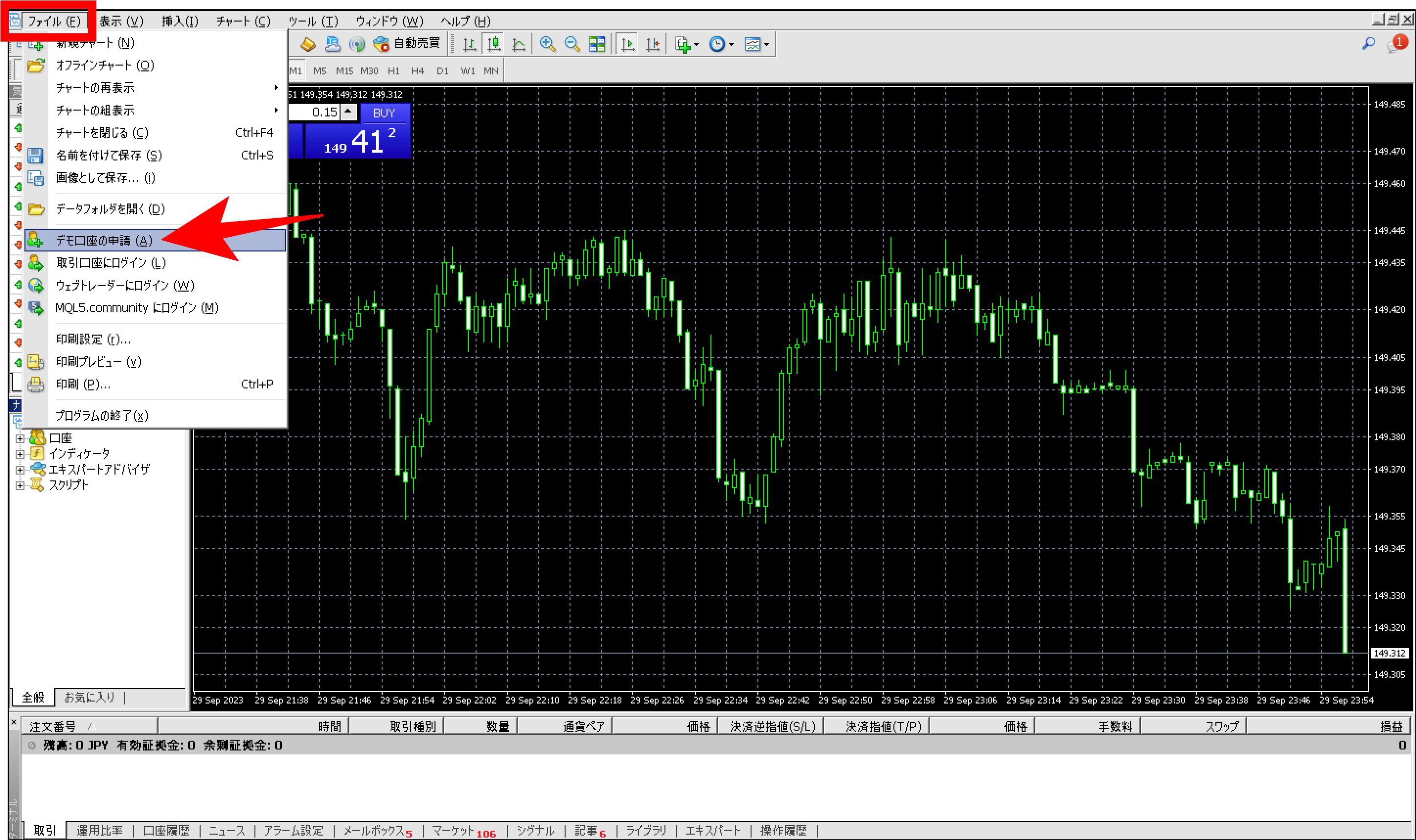Image resolution: width=1416 pixels, height=840 pixels.
Task: Click the zoom in magnifier icon
Action: [547, 44]
